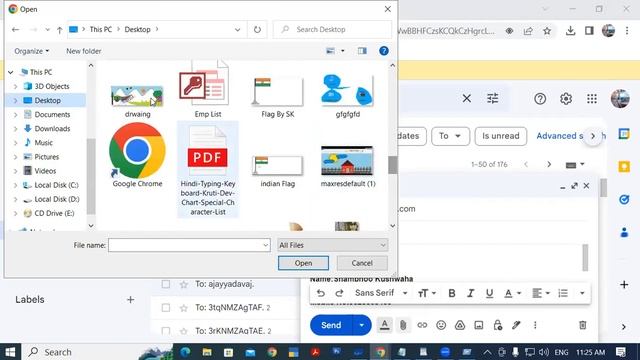Open the Send options dropdown arrow
640x360 pixels.
[x=362, y=325]
